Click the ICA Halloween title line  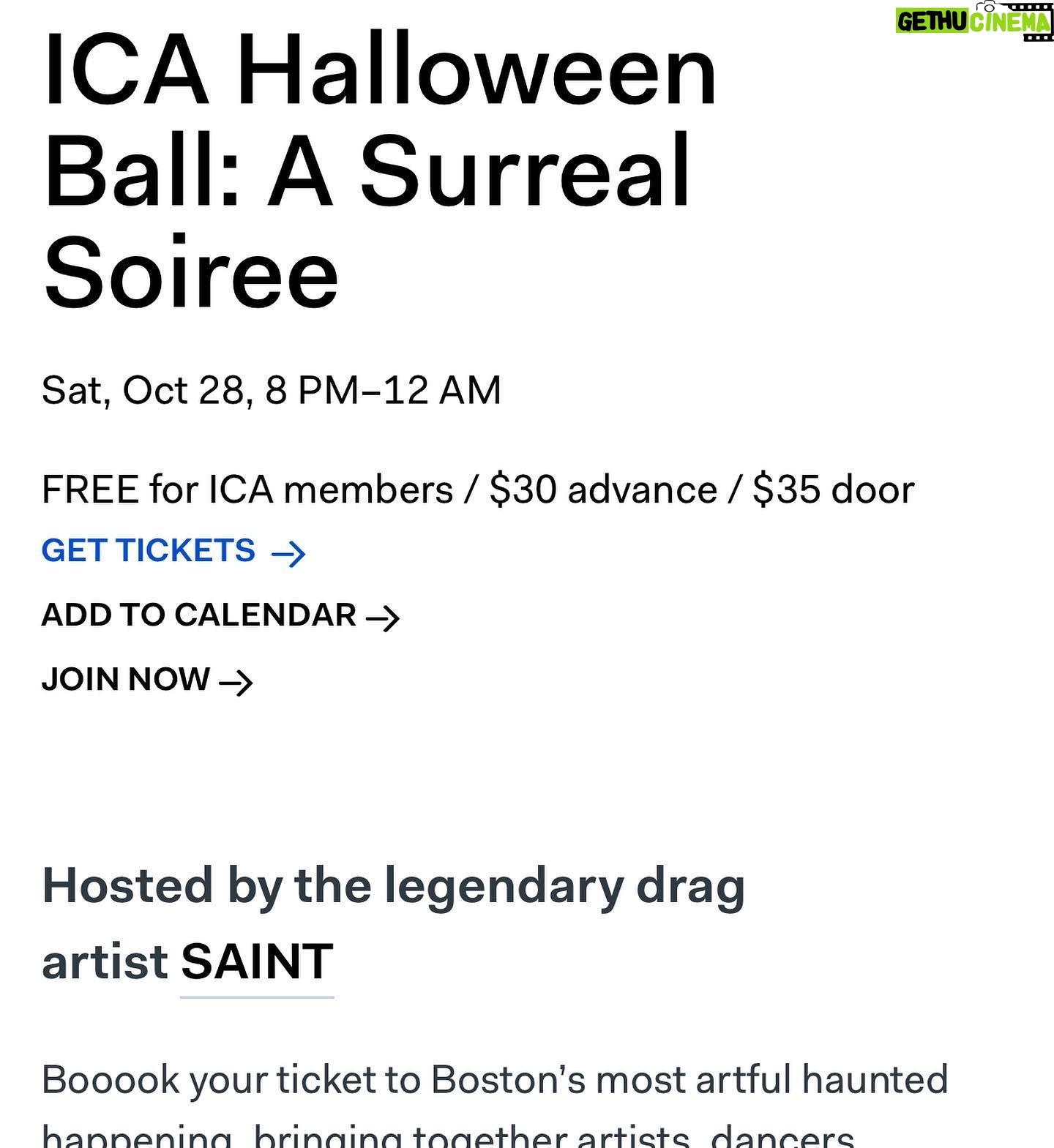pyautogui.click(x=380, y=72)
